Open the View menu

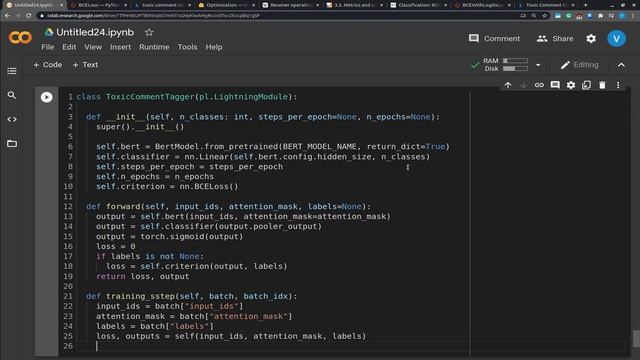(x=93, y=47)
